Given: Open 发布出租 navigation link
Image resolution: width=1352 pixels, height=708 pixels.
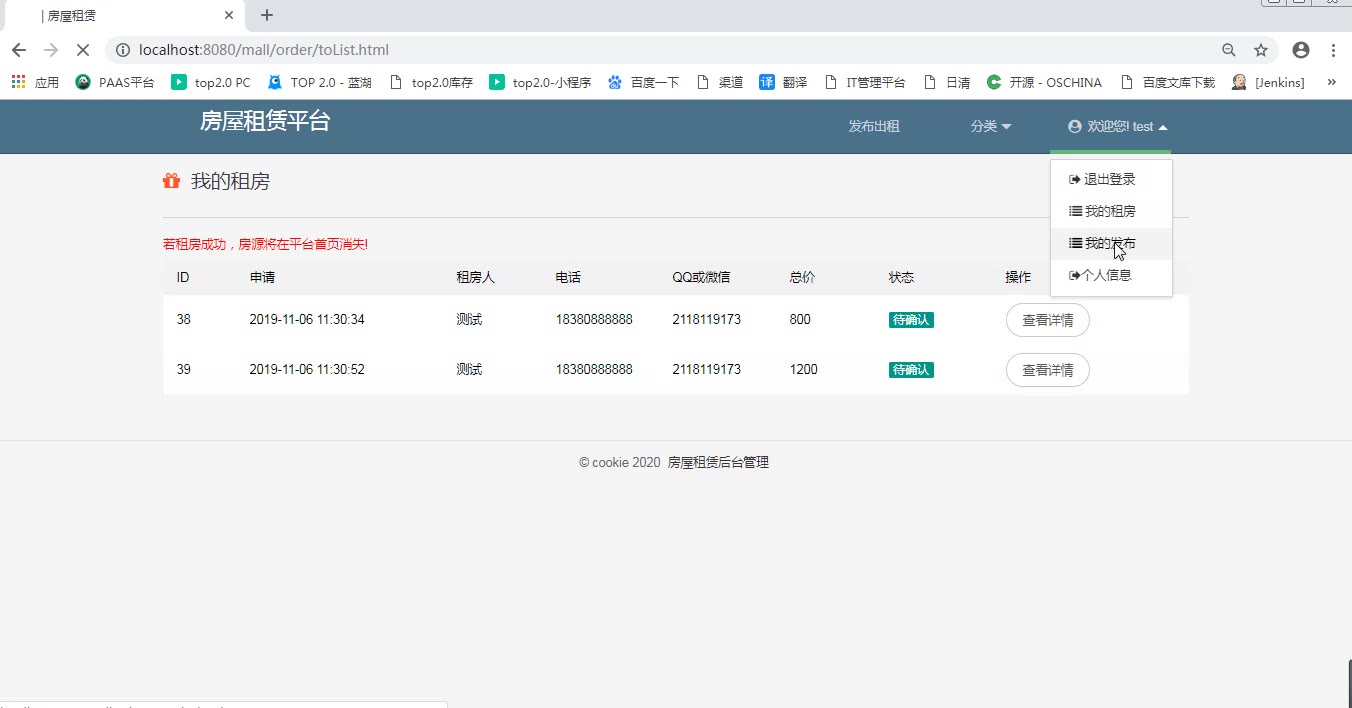Looking at the screenshot, I should pos(874,126).
